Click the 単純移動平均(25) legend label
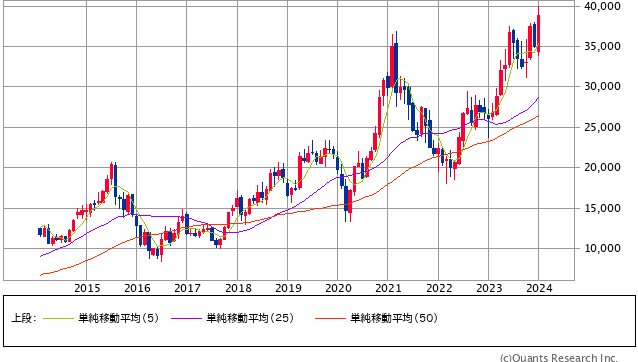Image resolution: width=638 pixels, height=362 pixels. point(250,318)
